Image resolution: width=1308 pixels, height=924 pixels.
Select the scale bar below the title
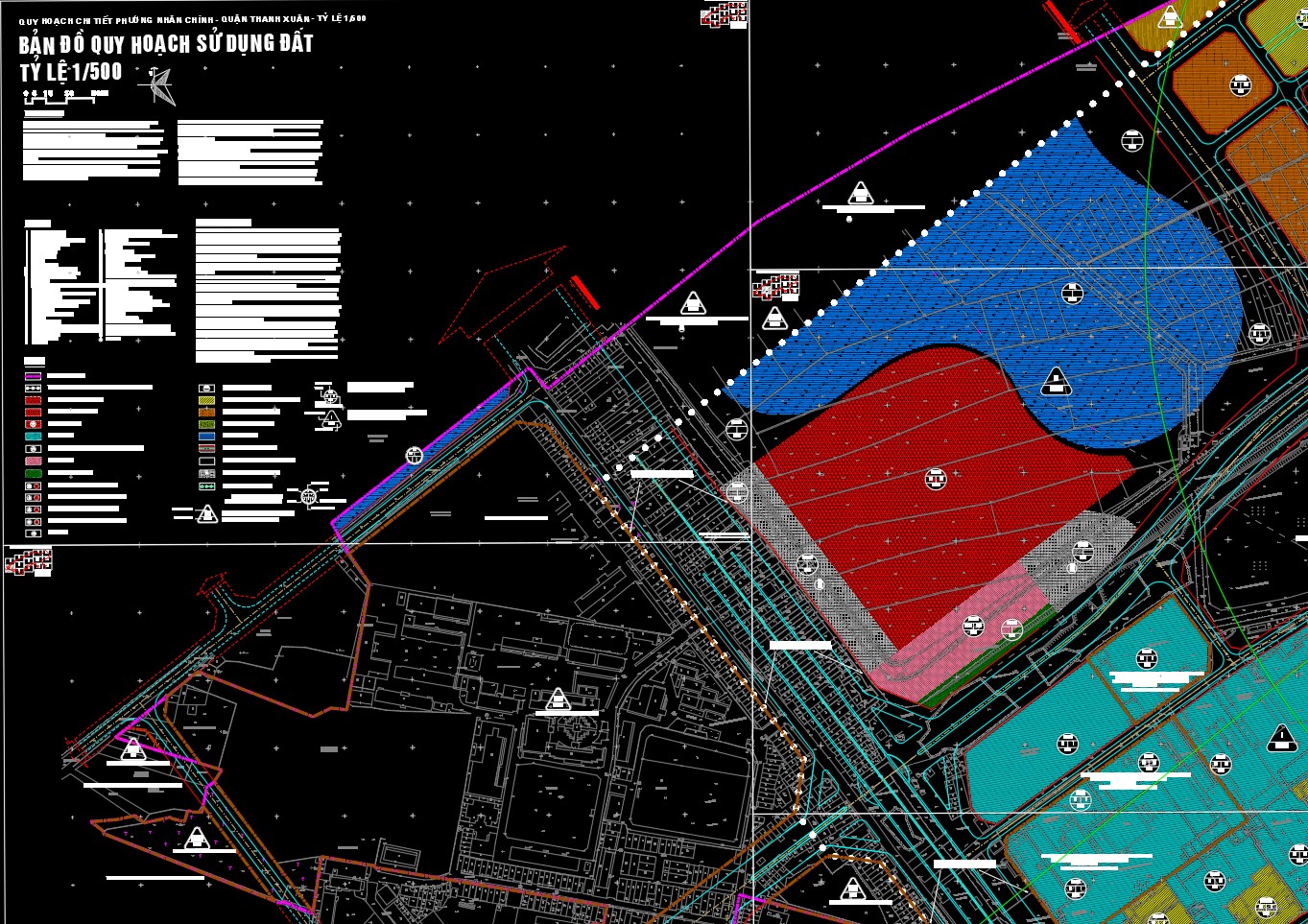pos(65,96)
